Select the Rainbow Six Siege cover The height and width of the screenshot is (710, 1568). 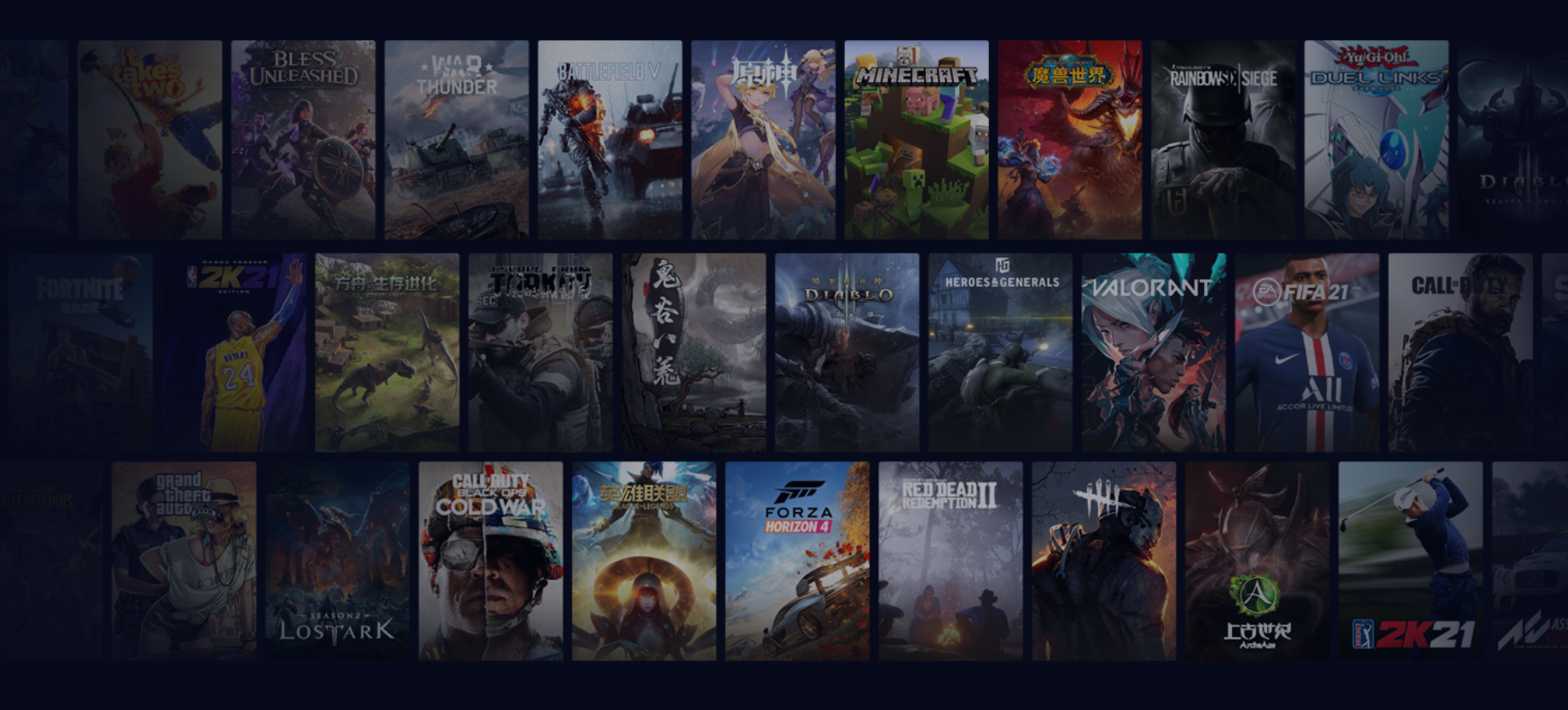[x=1223, y=140]
